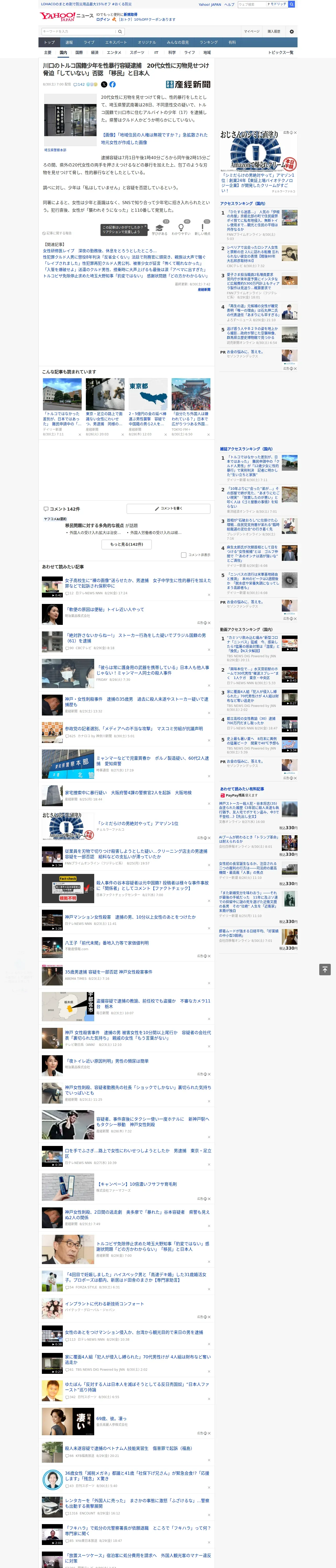This screenshot has height=1568, width=336.
Task: Click the 記事に関する報告 report icon link
Action: click(57, 233)
